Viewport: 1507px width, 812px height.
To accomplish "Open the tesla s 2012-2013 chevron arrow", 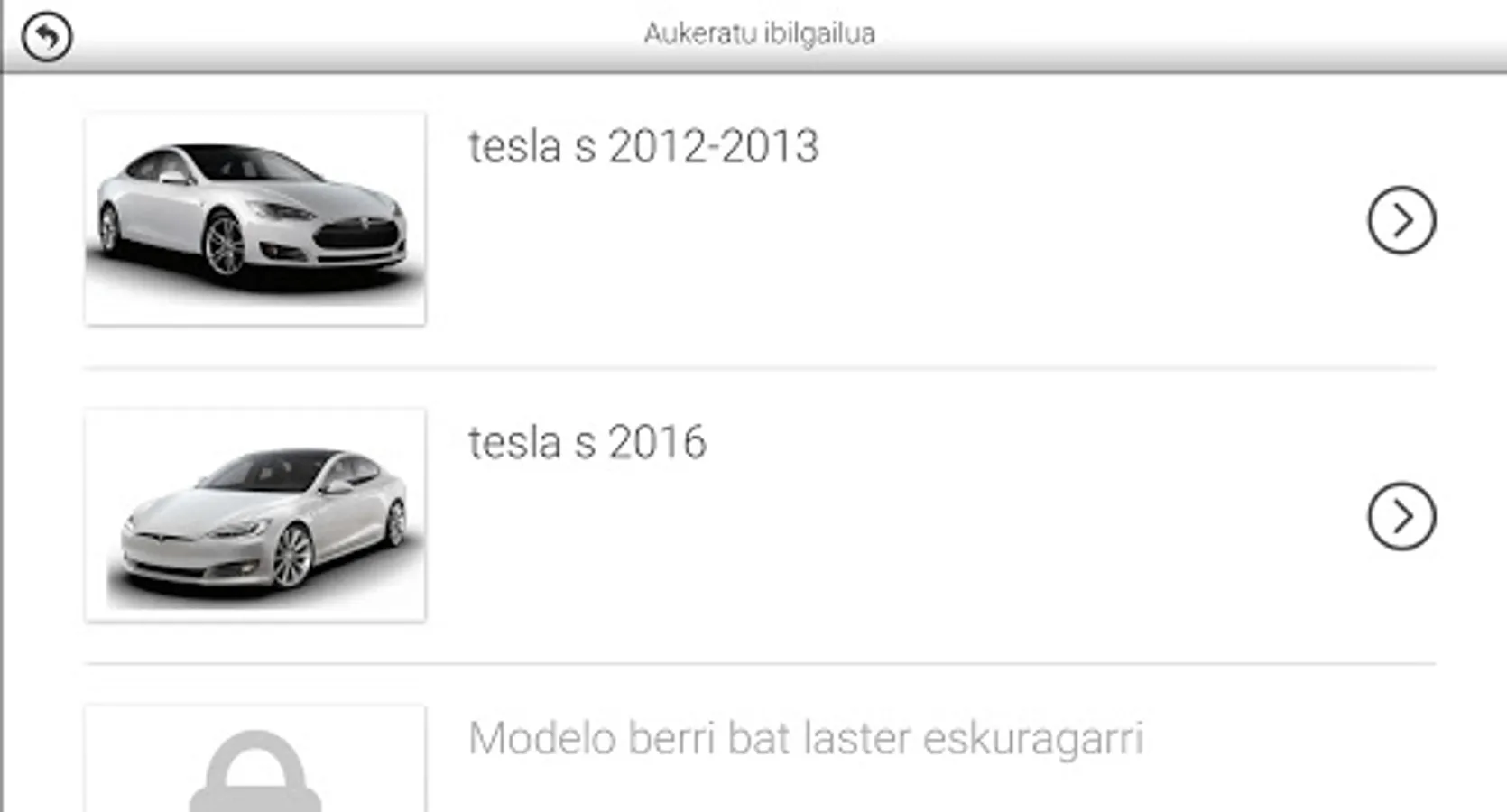I will tap(1401, 220).
